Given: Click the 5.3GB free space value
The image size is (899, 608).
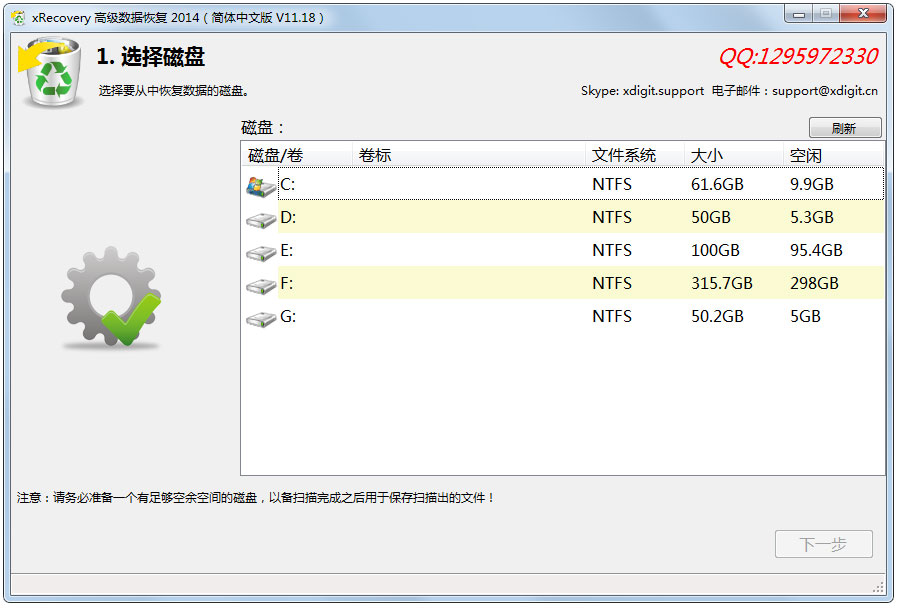Looking at the screenshot, I should (x=812, y=217).
